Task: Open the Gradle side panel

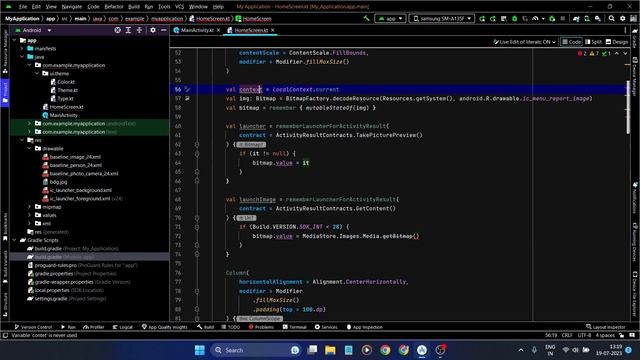Action: click(635, 38)
